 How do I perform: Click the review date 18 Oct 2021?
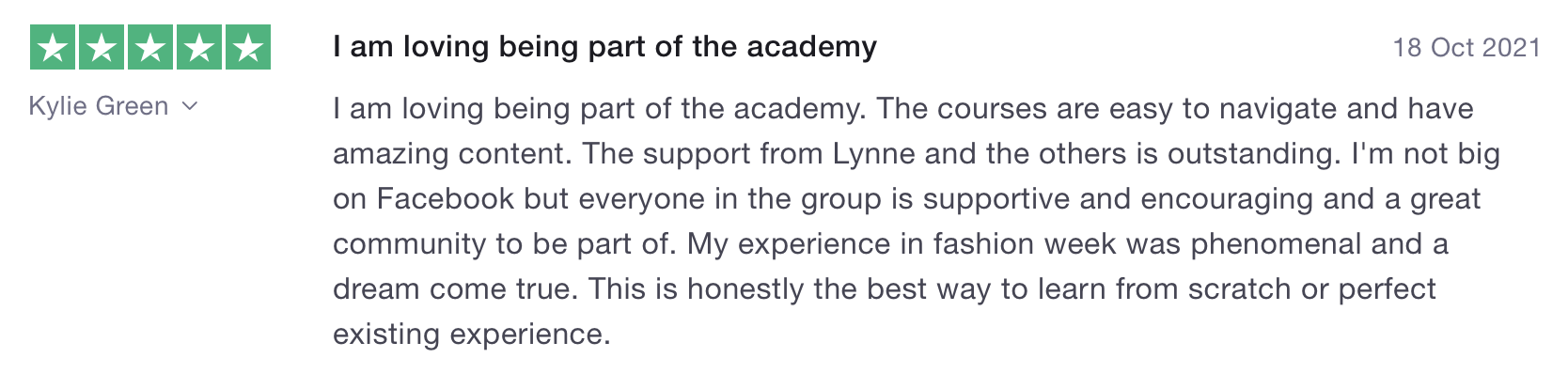pos(1466,47)
